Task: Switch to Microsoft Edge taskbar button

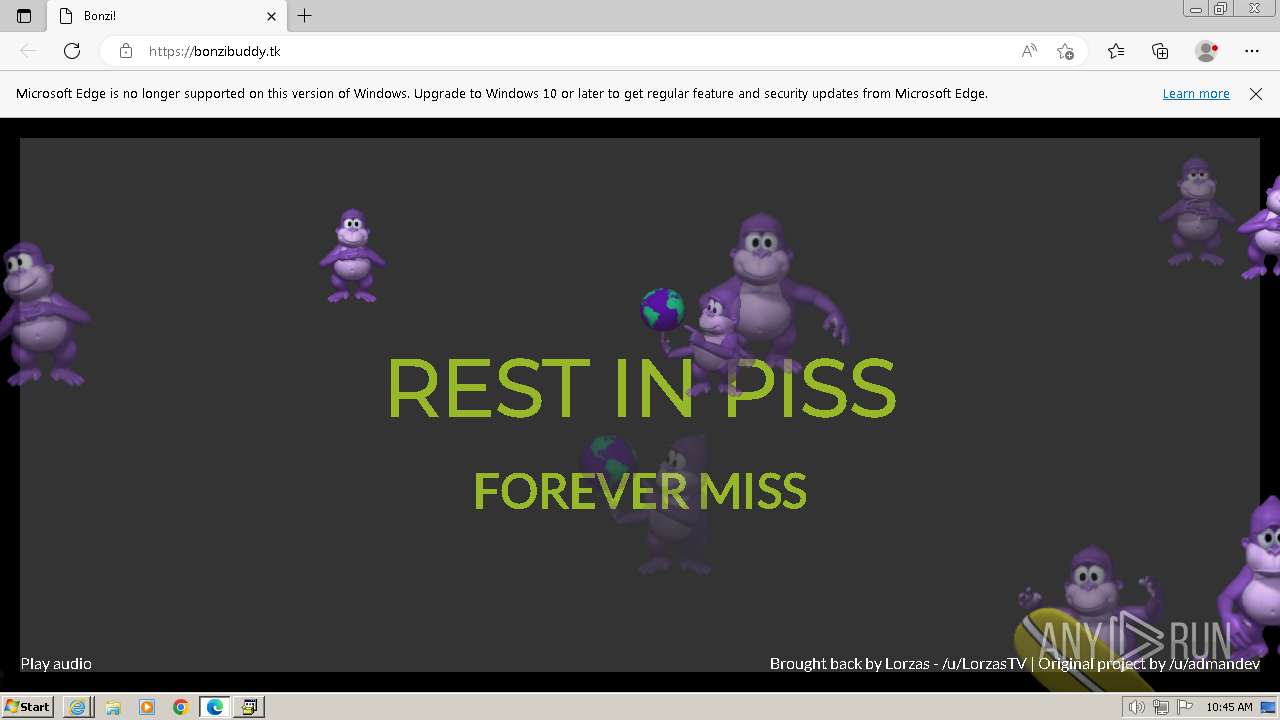Action: pos(215,707)
